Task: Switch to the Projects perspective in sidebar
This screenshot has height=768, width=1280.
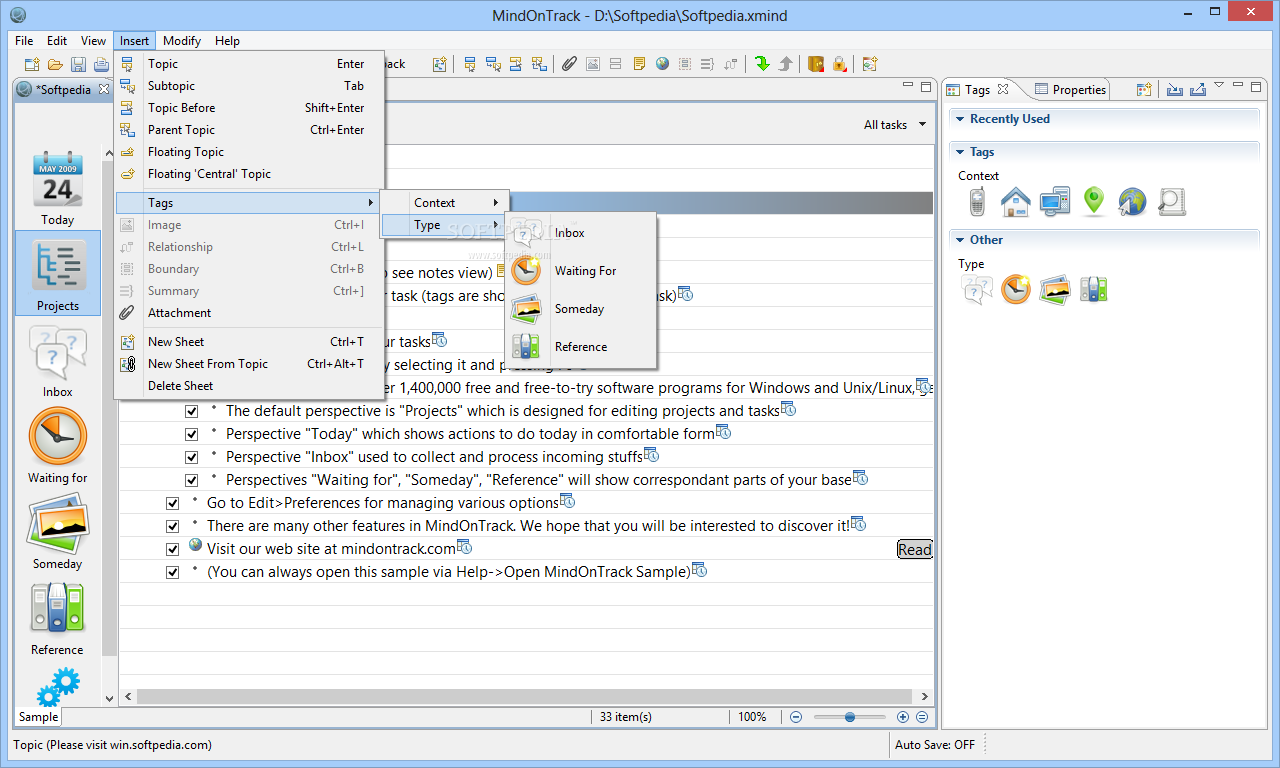Action: 58,273
